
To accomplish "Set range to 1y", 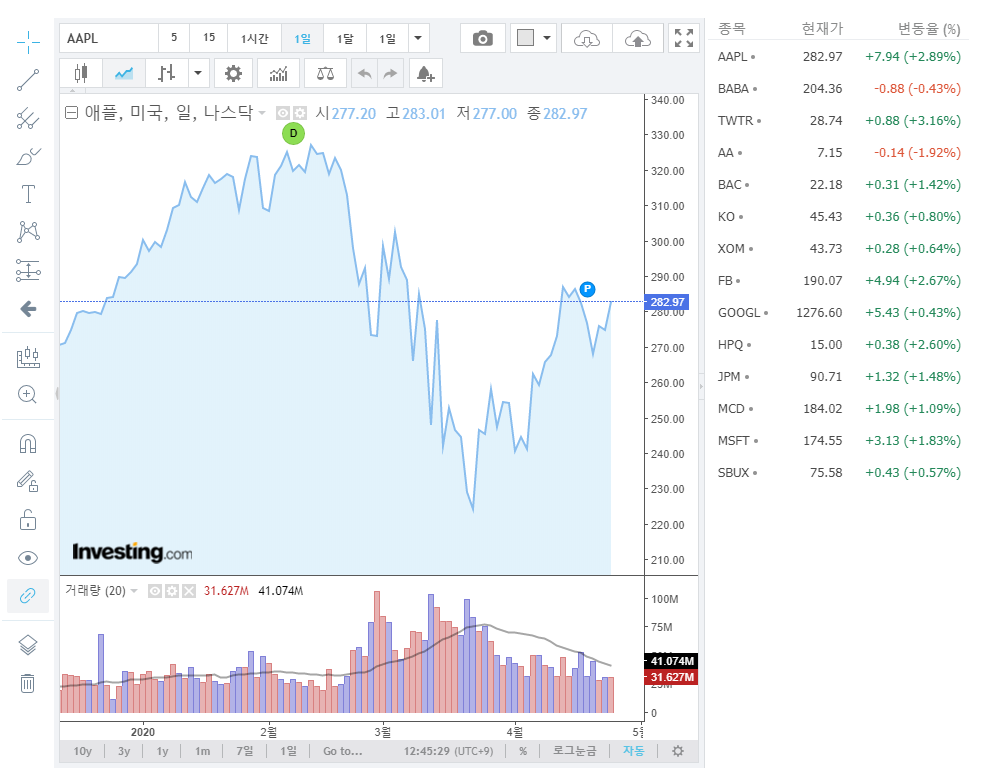I will pyautogui.click(x=163, y=751).
